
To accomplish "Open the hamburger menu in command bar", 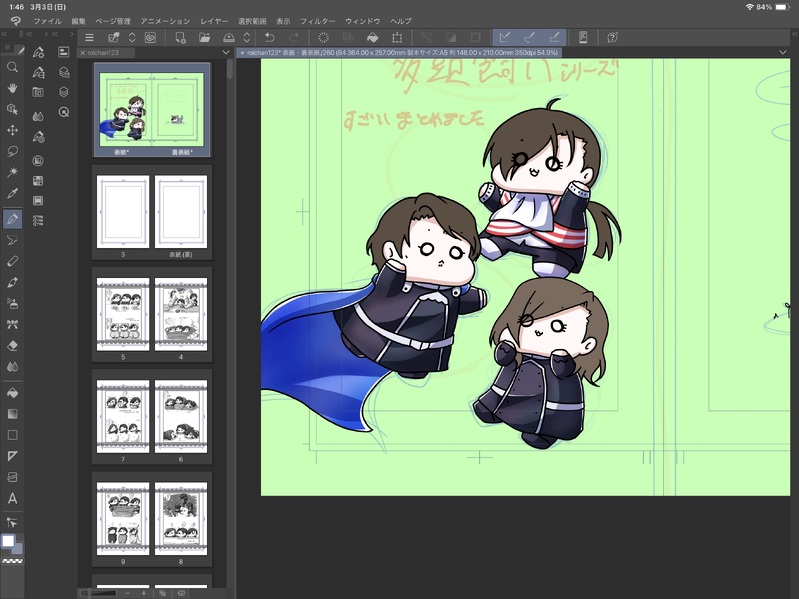I will point(90,38).
